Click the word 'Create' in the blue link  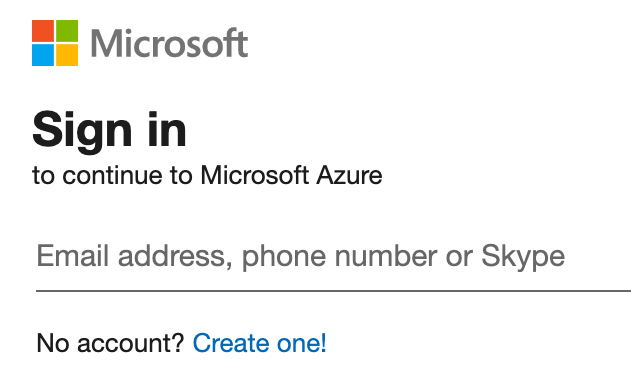click(x=231, y=343)
